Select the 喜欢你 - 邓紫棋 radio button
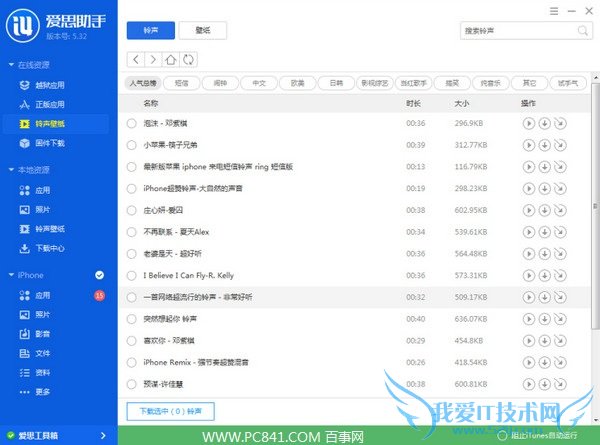 (132, 341)
